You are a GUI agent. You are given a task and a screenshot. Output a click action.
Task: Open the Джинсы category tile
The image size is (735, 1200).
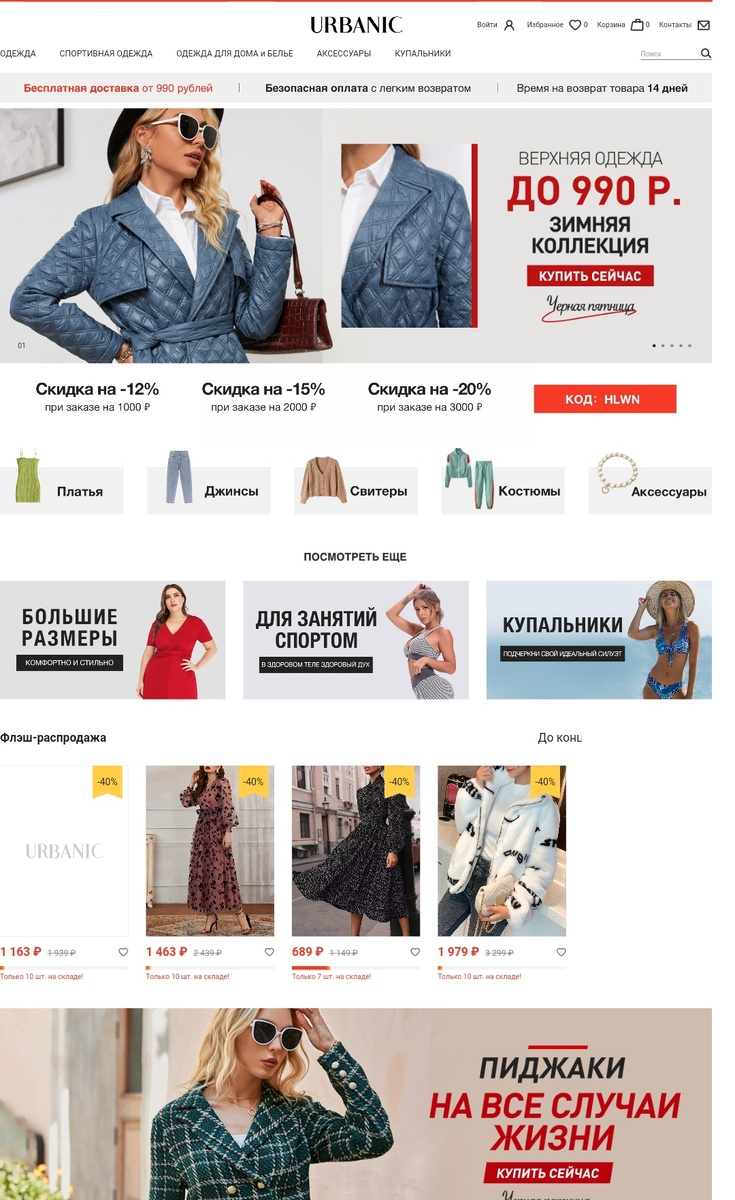coord(209,490)
